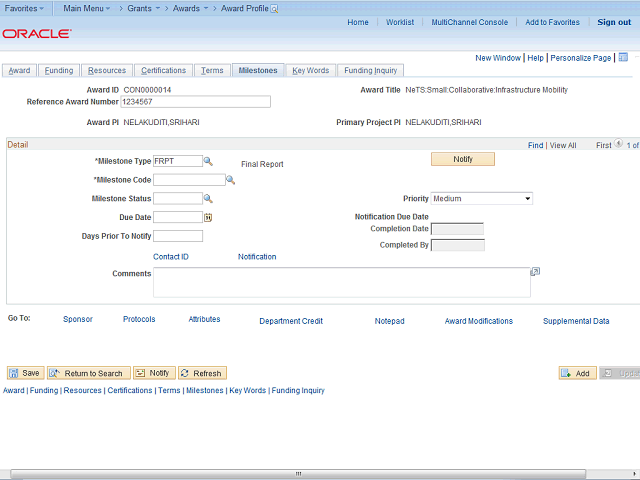Open the Contact ID link
Image resolution: width=640 pixels, height=480 pixels.
(171, 257)
